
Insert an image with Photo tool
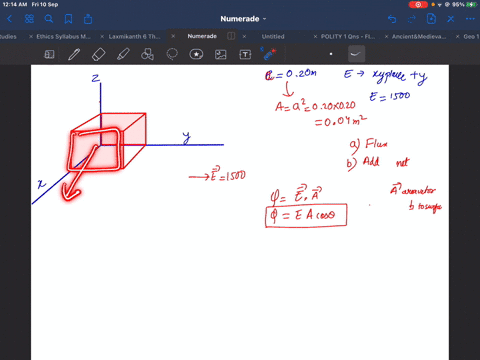click(x=221, y=54)
